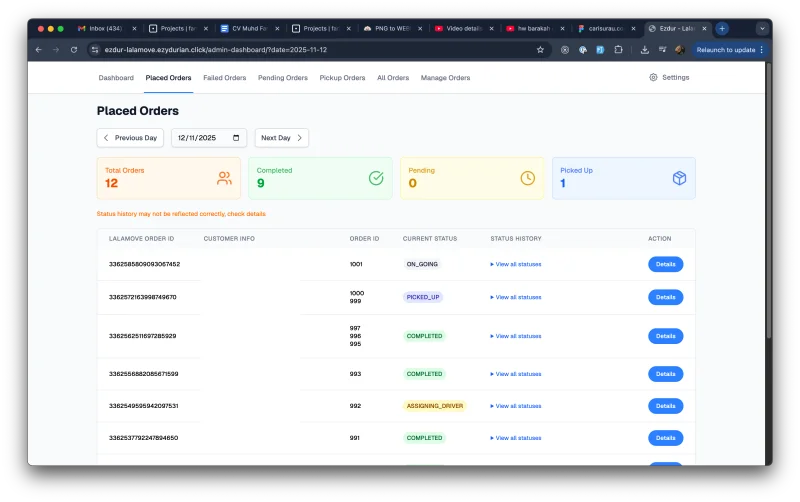Open the Pickup Orders tab

coord(342,78)
